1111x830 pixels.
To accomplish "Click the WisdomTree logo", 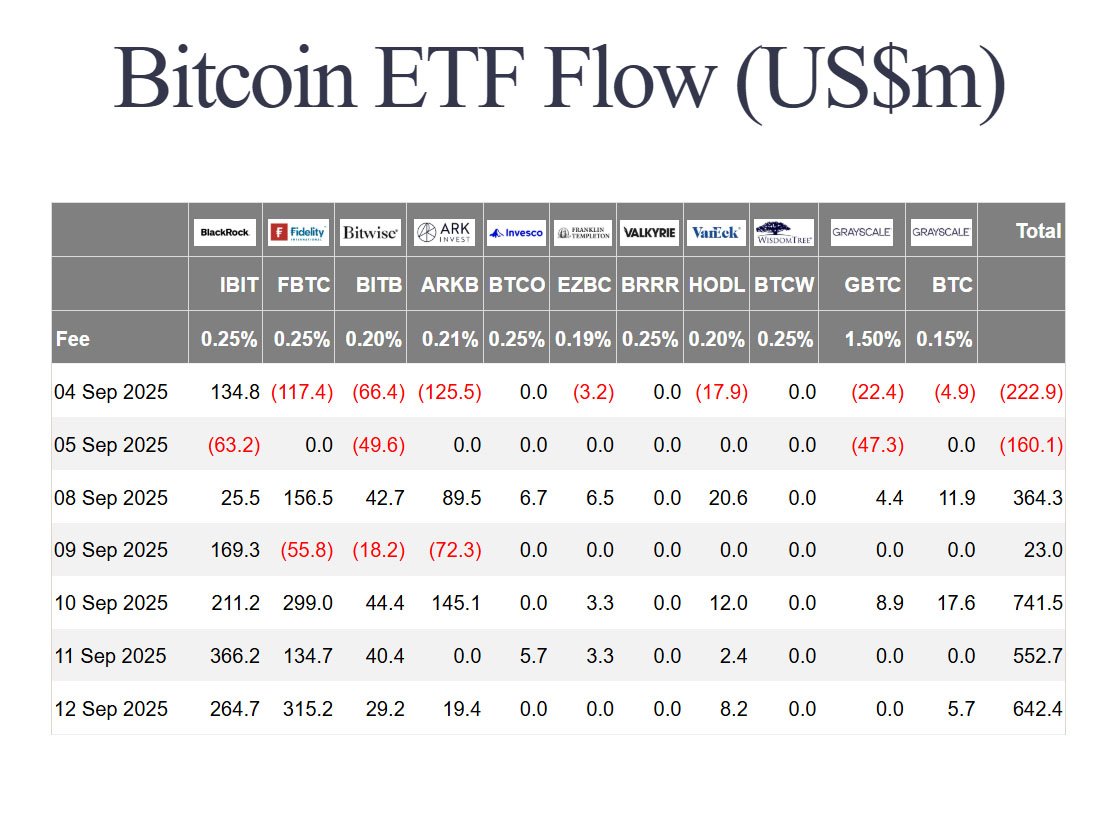I will (x=784, y=232).
